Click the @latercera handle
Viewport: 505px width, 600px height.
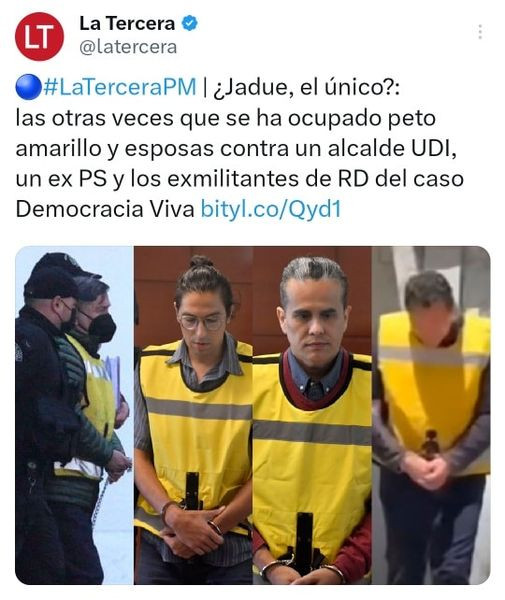(x=128, y=47)
